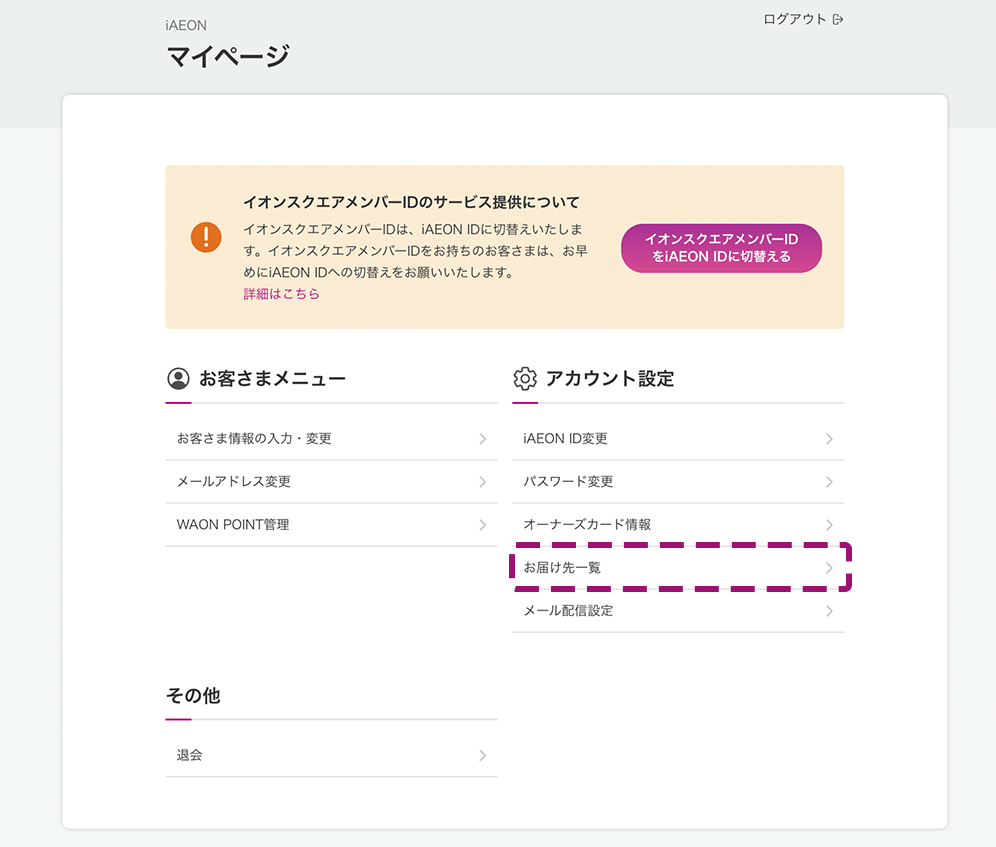Click chevron on iAEON ID変更 row
Viewport: 996px width, 847px height.
829,439
